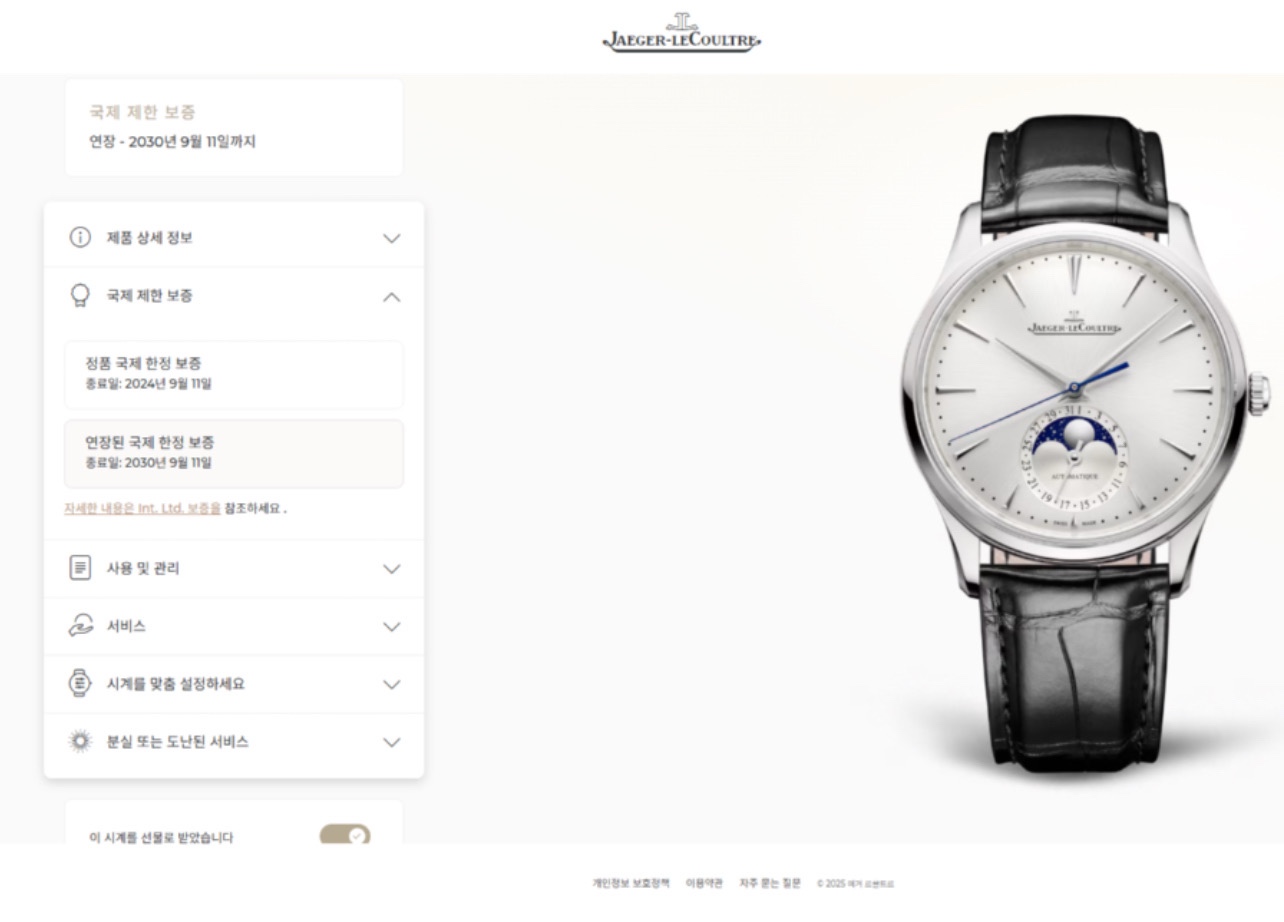This screenshot has height=922, width=1284.
Task: Click the watch icon beside 시계를 맞춤 설정하세요
Action: [x=80, y=684]
